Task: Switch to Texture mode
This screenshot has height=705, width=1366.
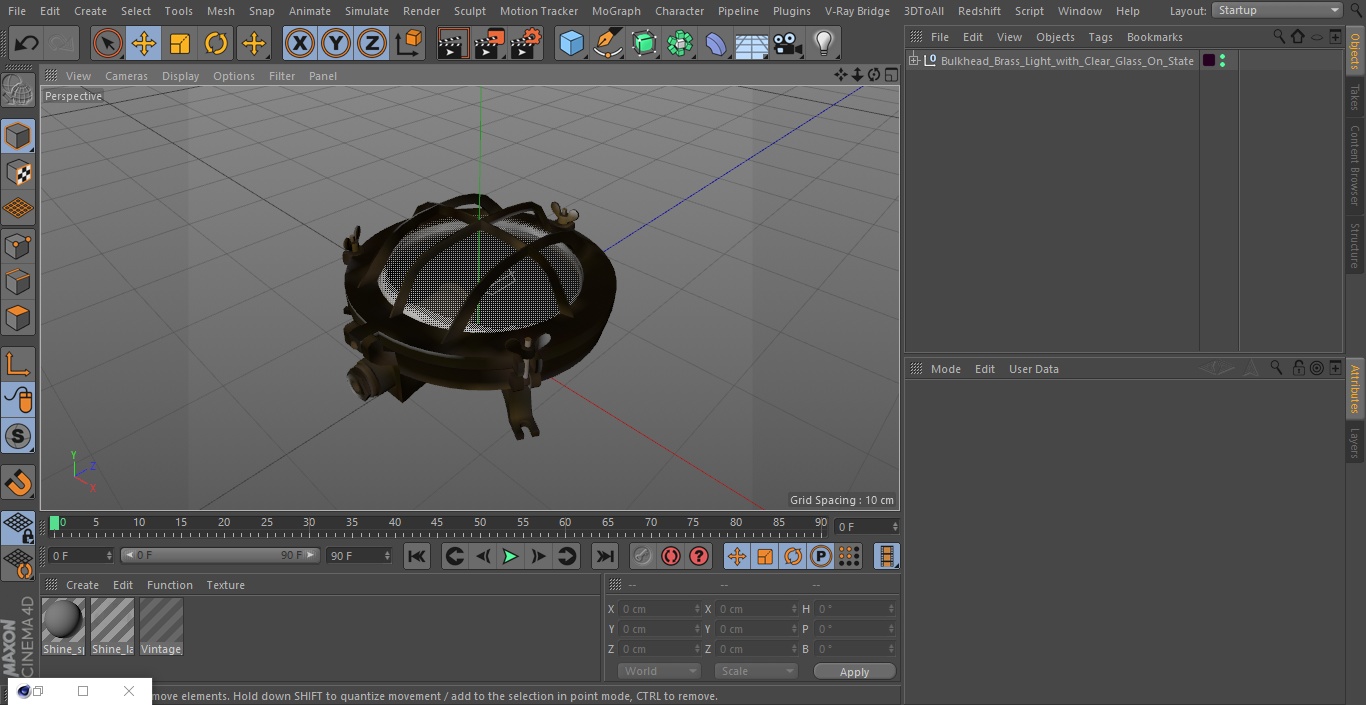Action: [18, 172]
